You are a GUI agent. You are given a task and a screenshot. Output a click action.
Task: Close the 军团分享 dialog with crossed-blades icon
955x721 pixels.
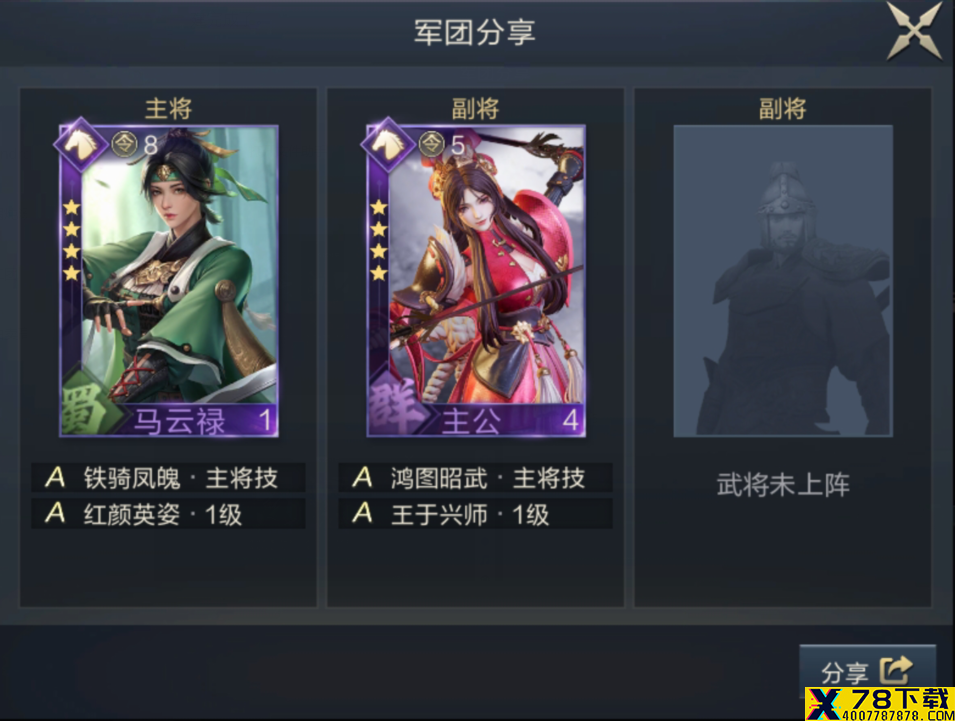914,30
